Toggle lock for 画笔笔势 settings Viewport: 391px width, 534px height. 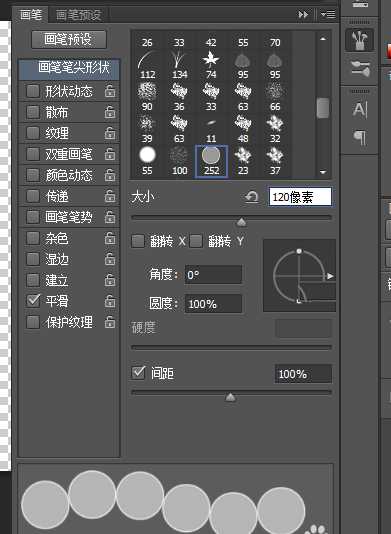point(110,217)
